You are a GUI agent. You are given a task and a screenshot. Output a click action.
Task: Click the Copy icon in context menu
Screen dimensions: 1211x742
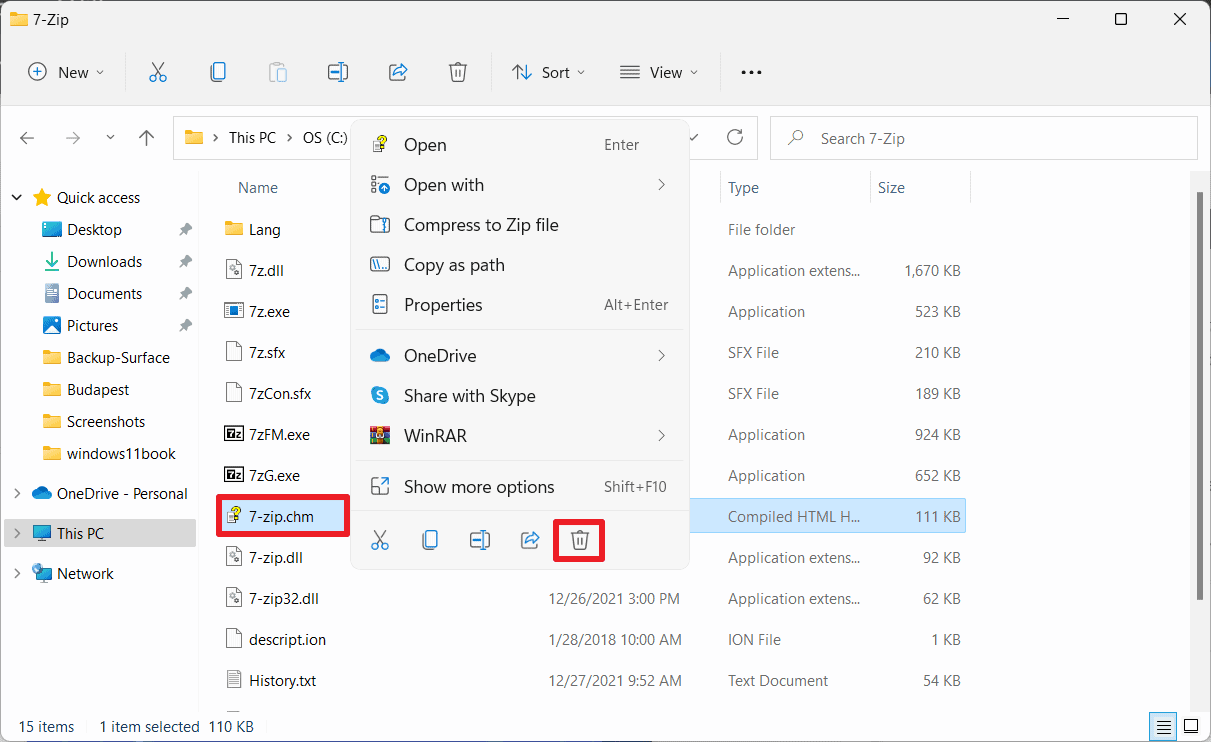click(x=430, y=541)
